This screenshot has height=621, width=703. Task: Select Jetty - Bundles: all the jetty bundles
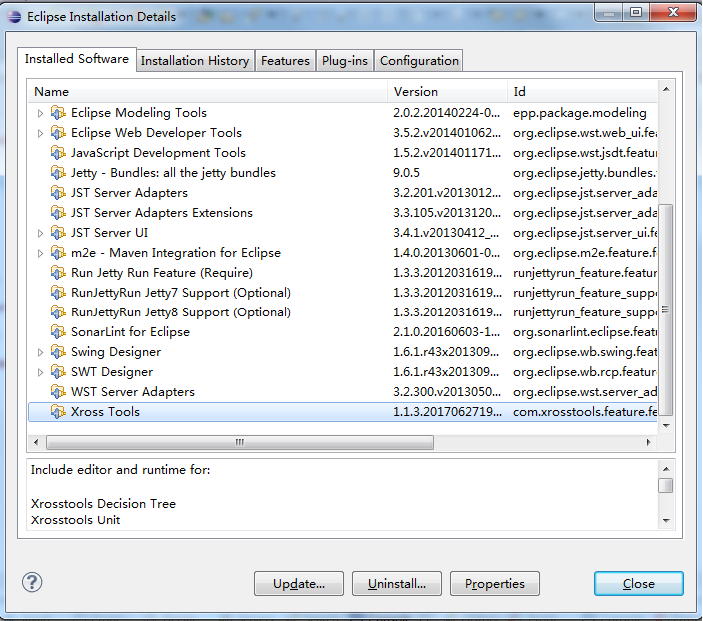click(x=343, y=173)
